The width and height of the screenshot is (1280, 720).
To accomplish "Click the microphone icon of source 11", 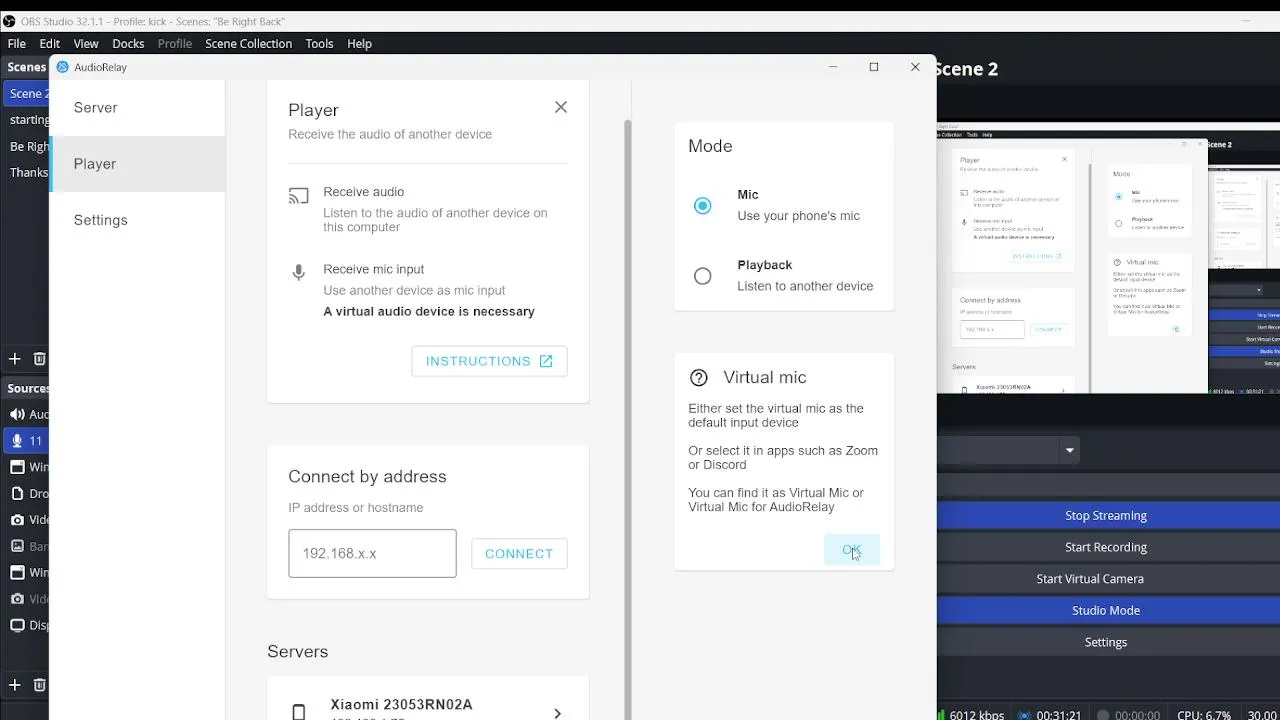I will pos(17,440).
